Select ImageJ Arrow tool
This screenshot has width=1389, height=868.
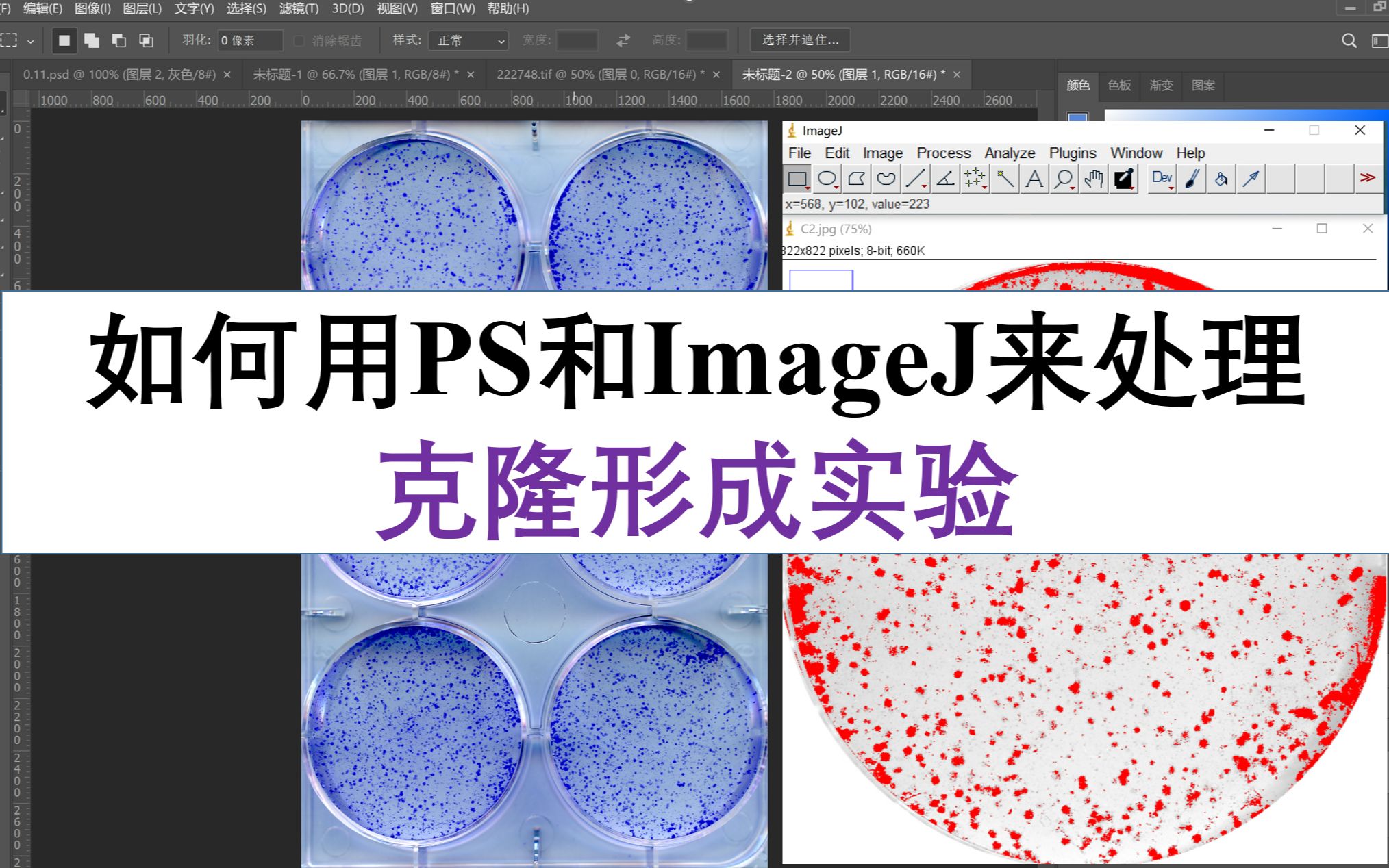click(1251, 179)
